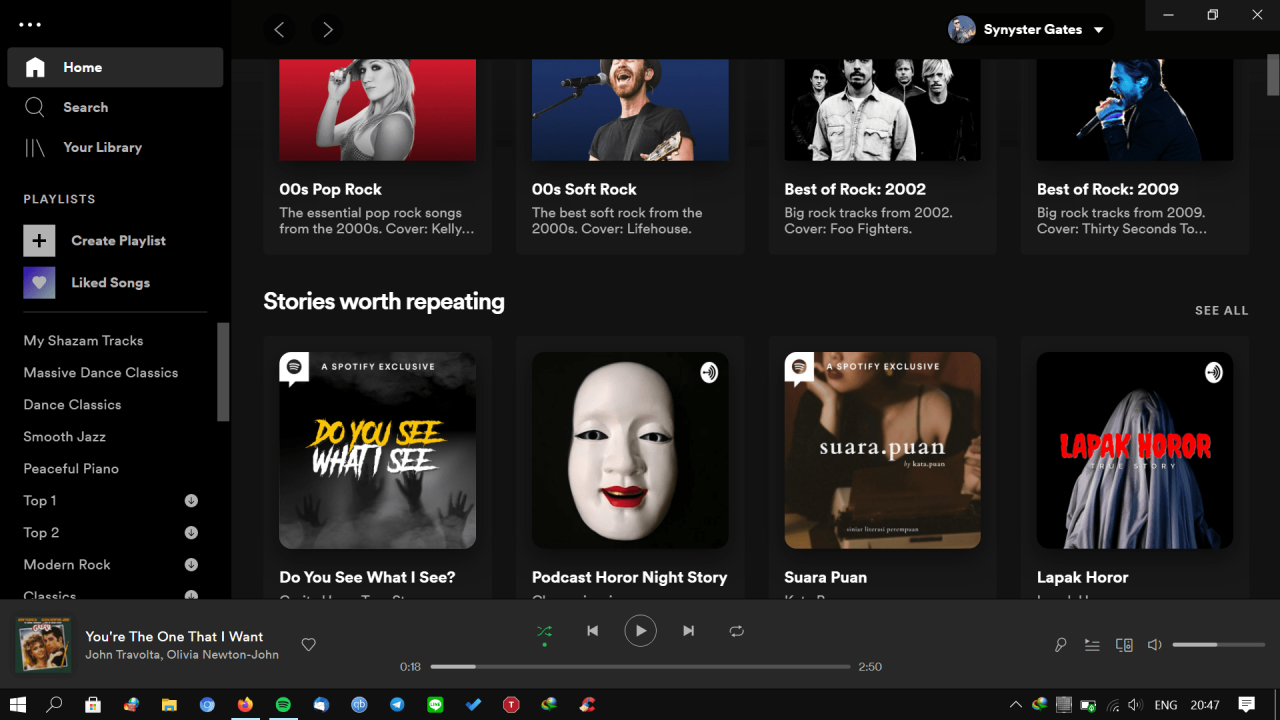Open Telegram from the taskbar

coord(397,704)
